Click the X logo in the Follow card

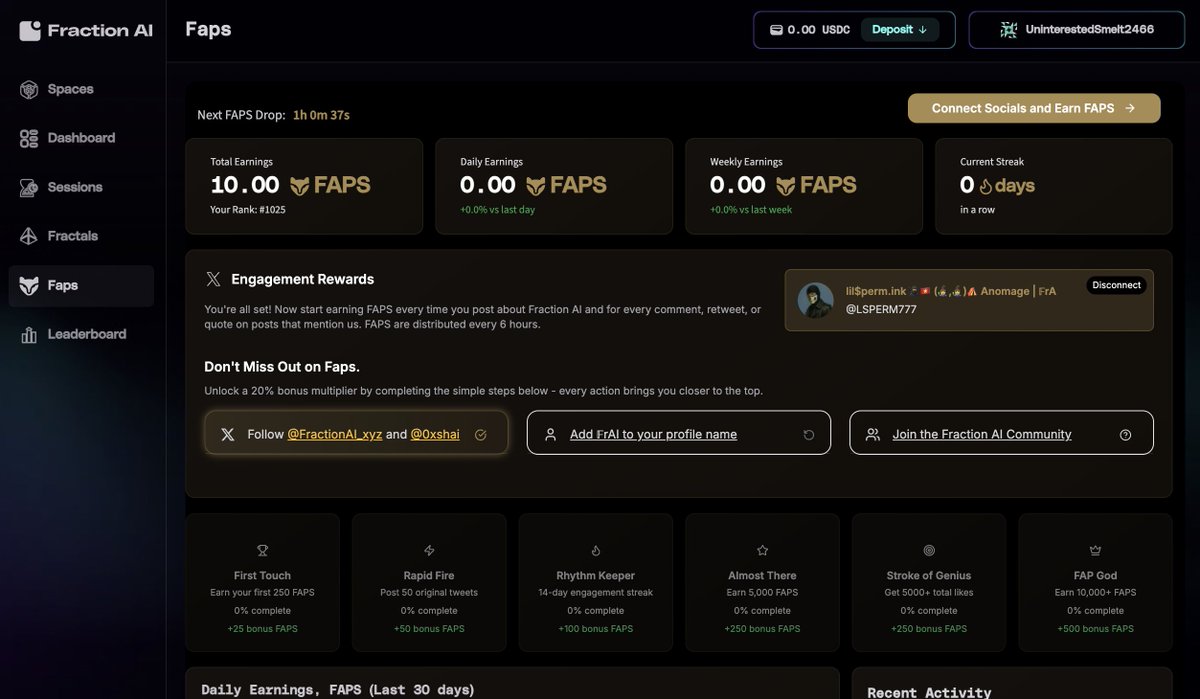coord(228,434)
